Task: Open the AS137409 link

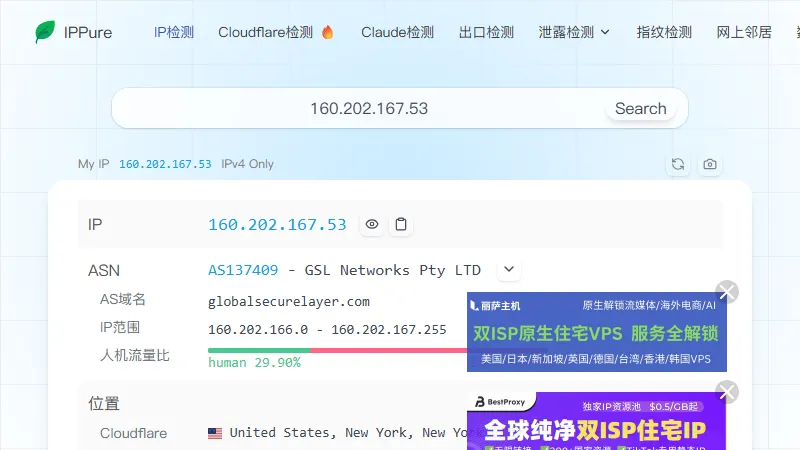Action: [243, 270]
